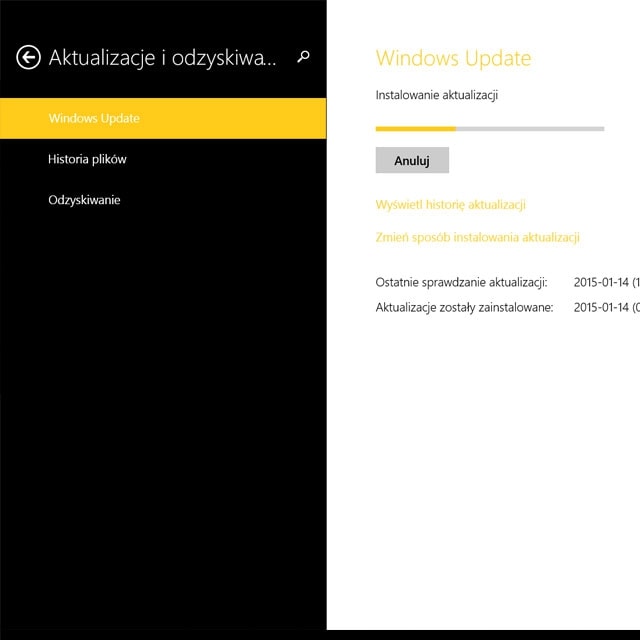Click the Aktualizacje i odzyskiwa... title
The width and height of the screenshot is (640, 640).
(x=162, y=58)
